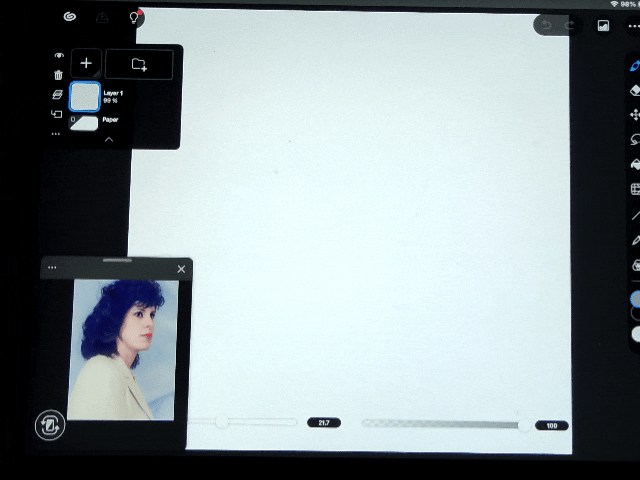Click the 'Paper' layer label

[x=110, y=120]
